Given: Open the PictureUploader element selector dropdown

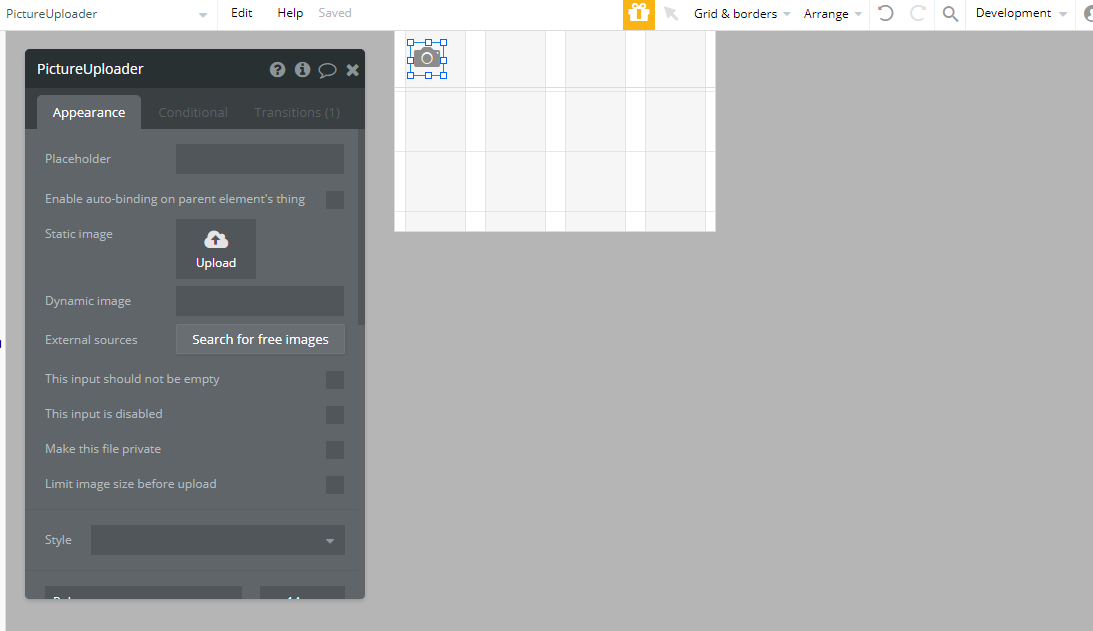Looking at the screenshot, I should pyautogui.click(x=107, y=14).
